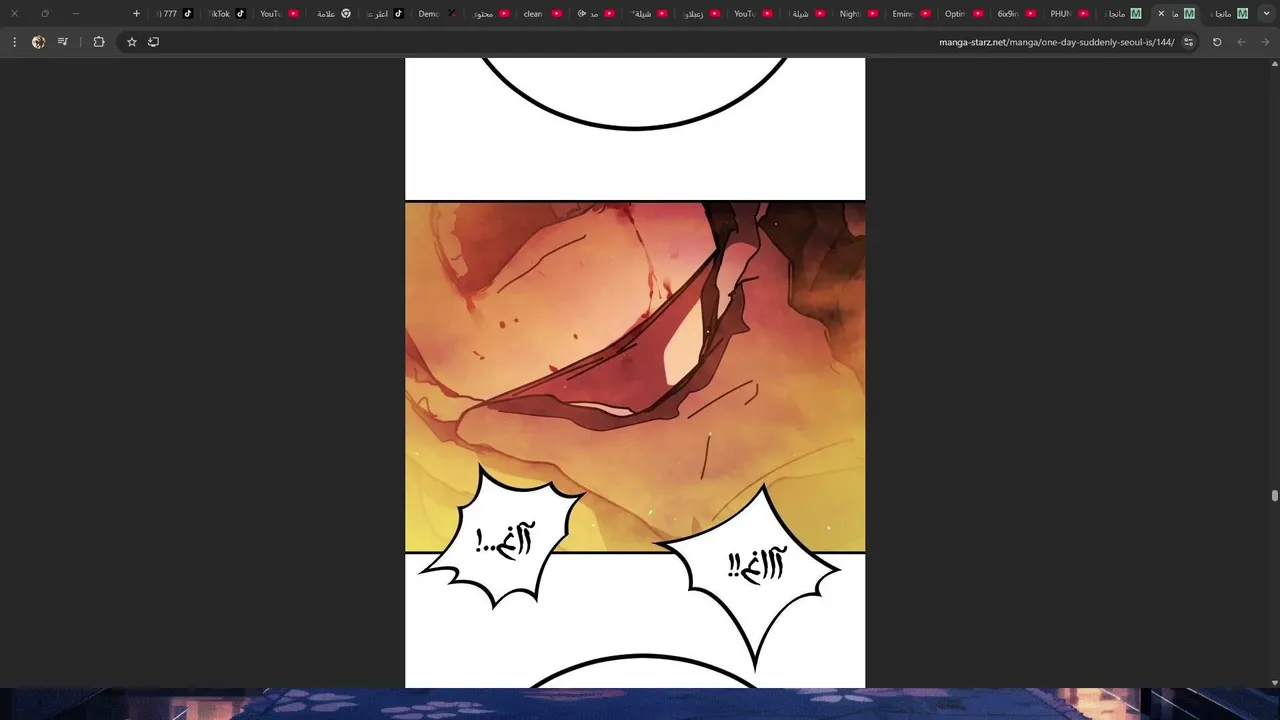The width and height of the screenshot is (1280, 720).
Task: Switch to the Demo tab
Action: coord(437,14)
